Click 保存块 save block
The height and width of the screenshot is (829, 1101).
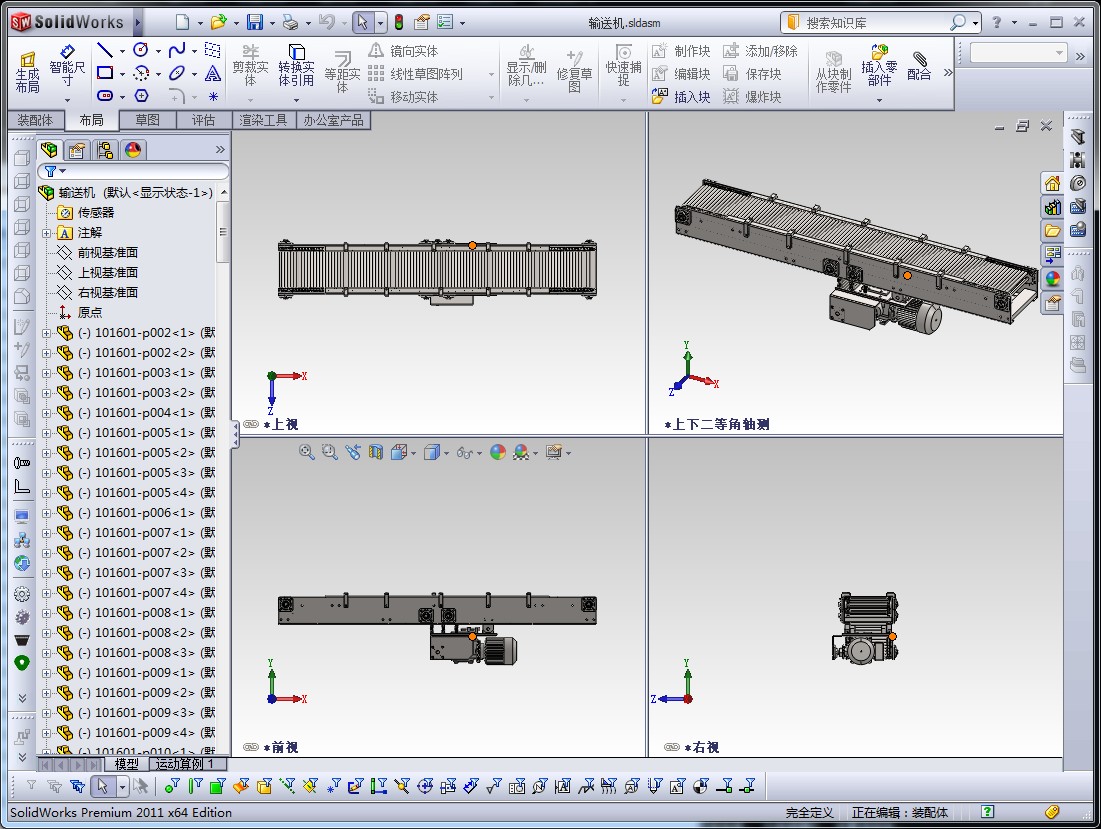752,74
